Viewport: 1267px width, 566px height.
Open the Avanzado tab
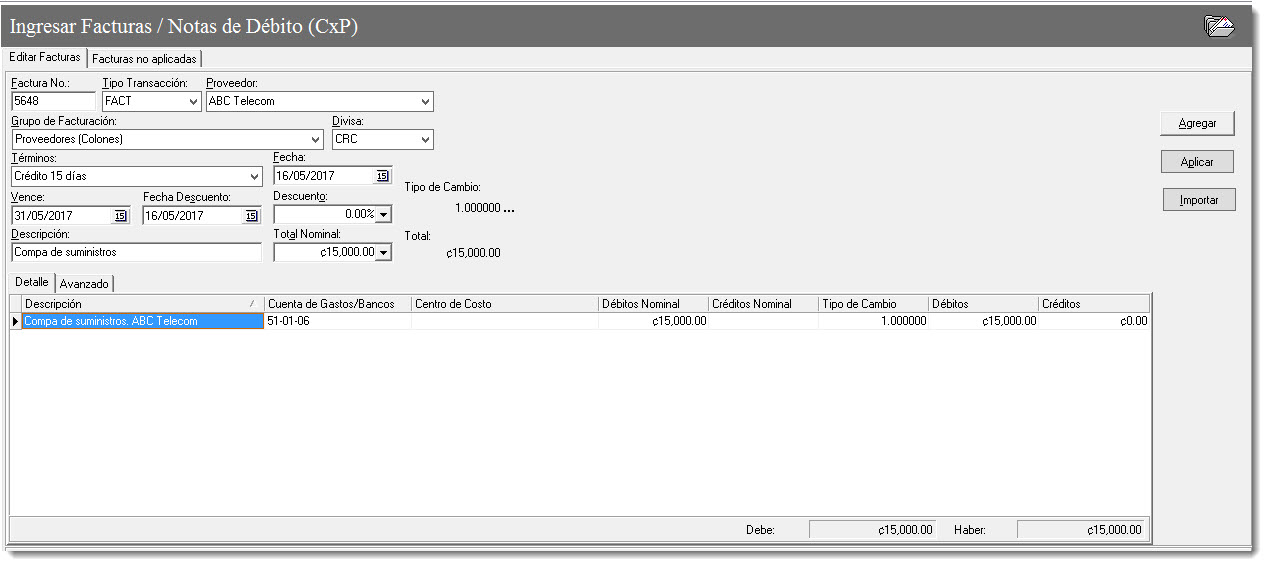click(x=84, y=284)
